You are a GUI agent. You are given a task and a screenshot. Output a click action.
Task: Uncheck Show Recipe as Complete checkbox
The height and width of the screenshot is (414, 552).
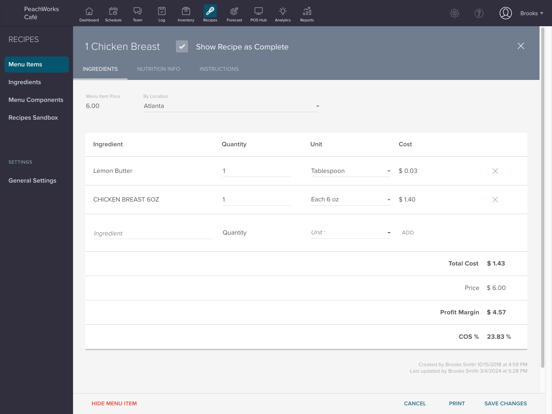[182, 46]
